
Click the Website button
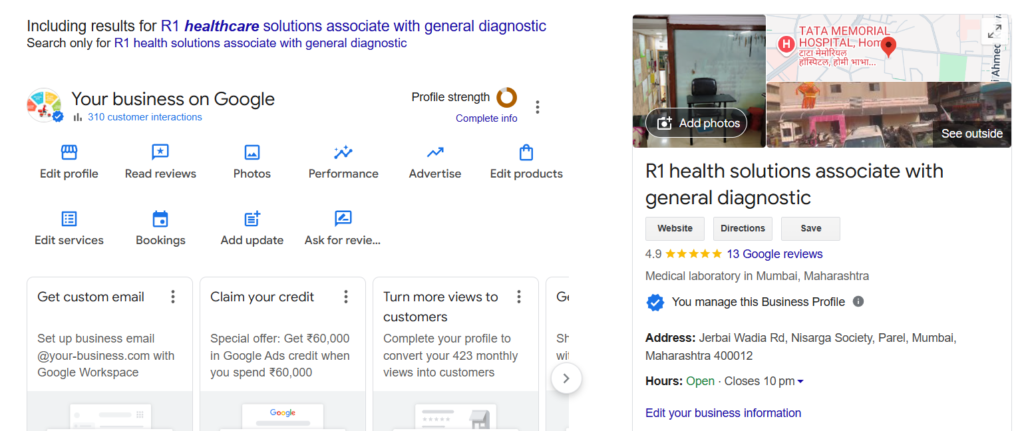tap(675, 229)
